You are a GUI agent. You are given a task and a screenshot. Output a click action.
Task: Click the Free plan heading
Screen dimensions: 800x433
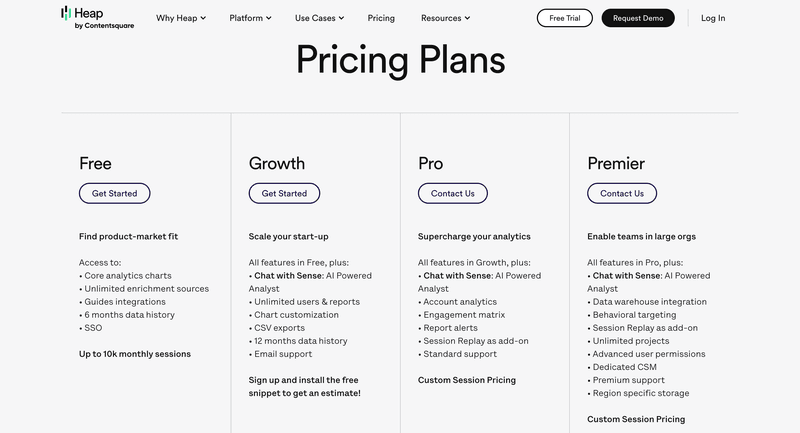pos(95,163)
